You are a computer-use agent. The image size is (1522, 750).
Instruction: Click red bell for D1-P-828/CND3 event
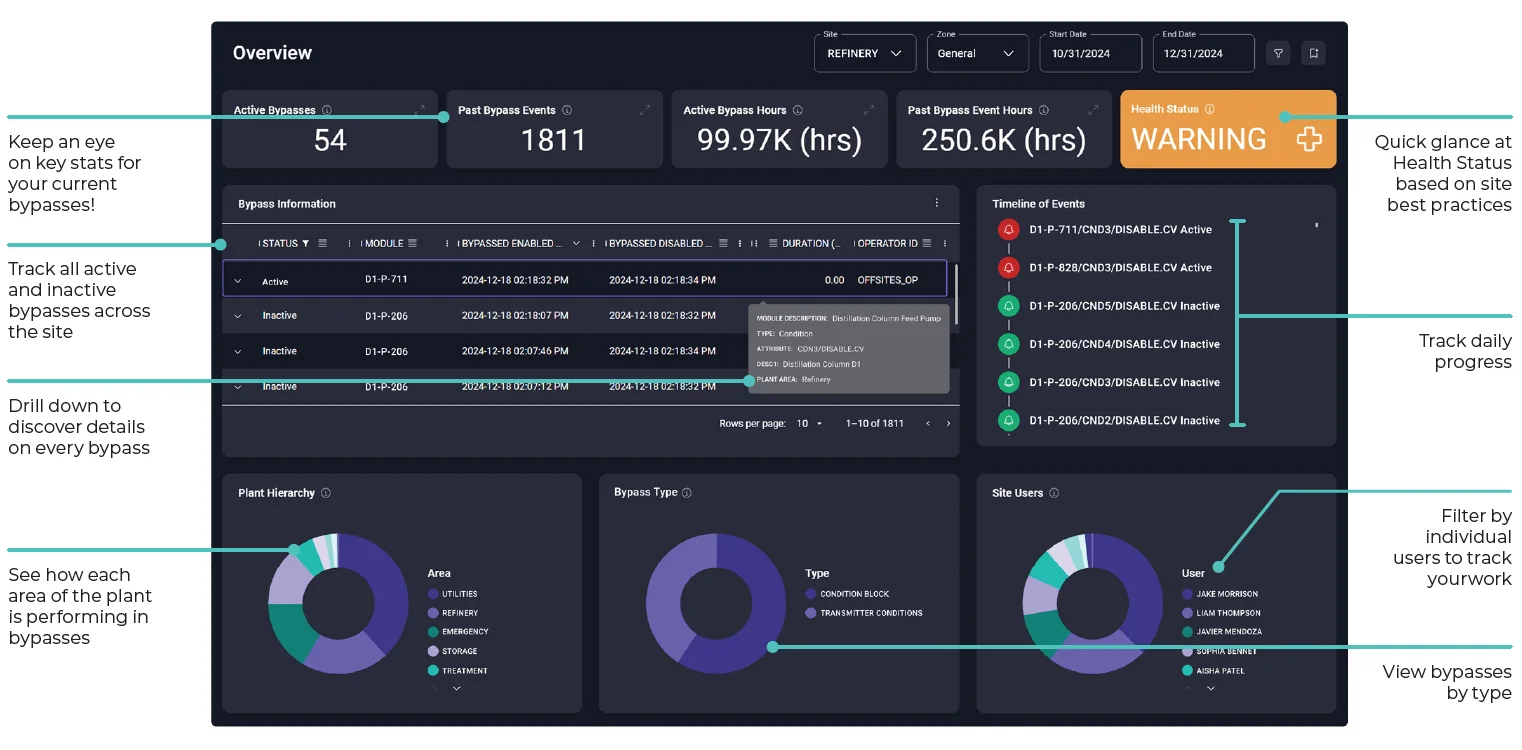click(x=1008, y=268)
